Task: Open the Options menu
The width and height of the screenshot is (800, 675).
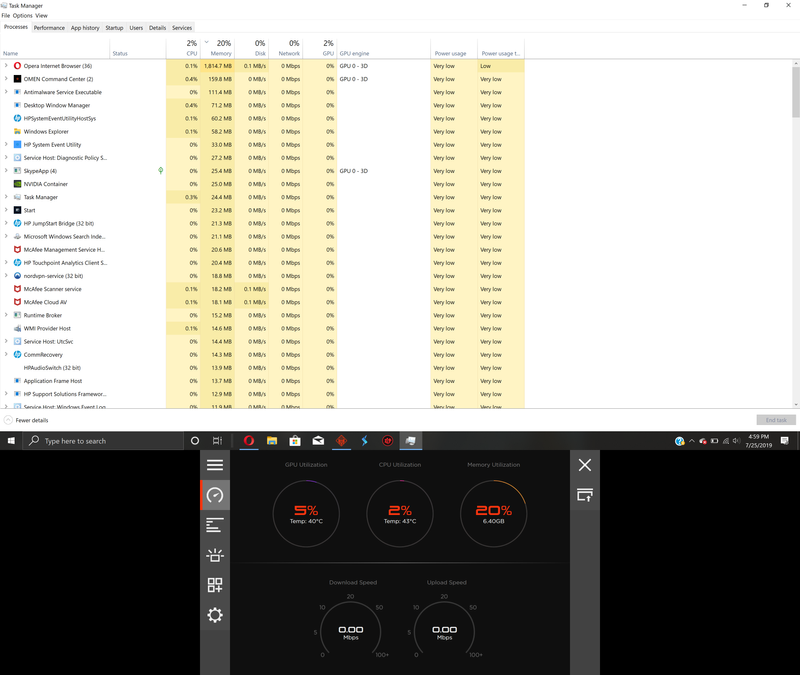Action: pos(23,16)
